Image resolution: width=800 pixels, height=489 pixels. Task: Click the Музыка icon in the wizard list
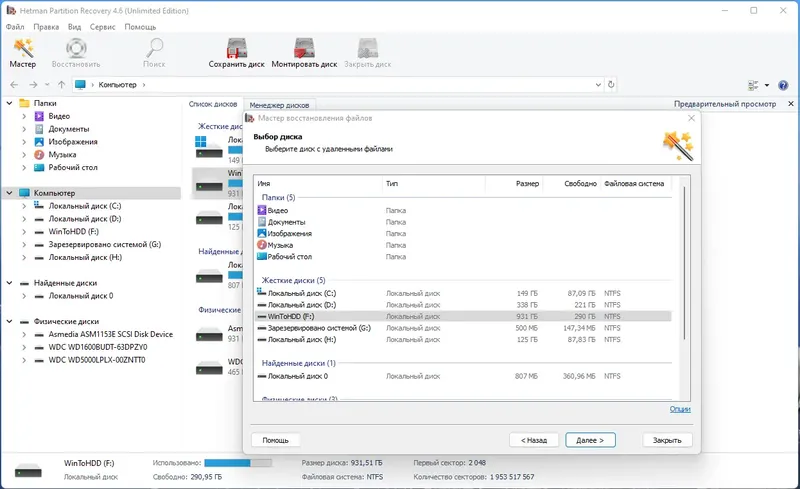pyautogui.click(x=262, y=244)
